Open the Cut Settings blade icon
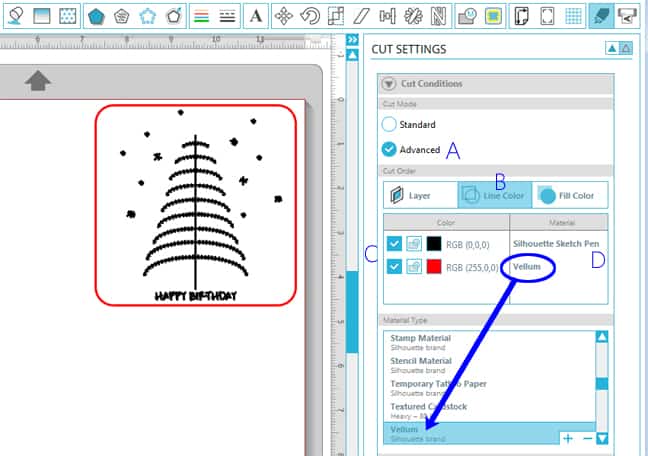This screenshot has width=648, height=456. 600,16
